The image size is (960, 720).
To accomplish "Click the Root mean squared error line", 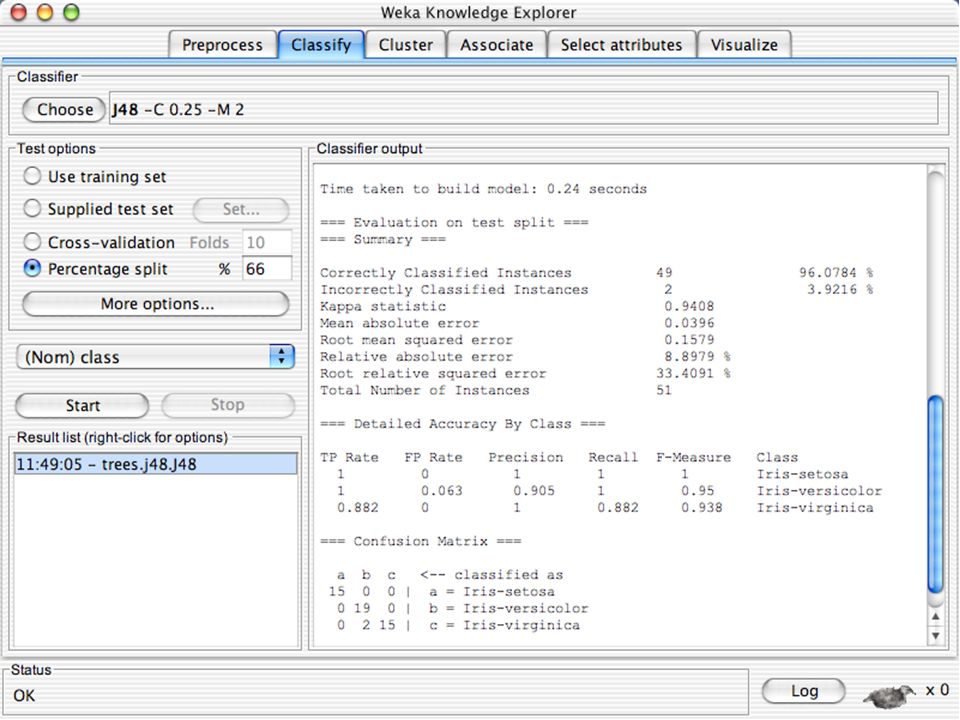I will 517,340.
